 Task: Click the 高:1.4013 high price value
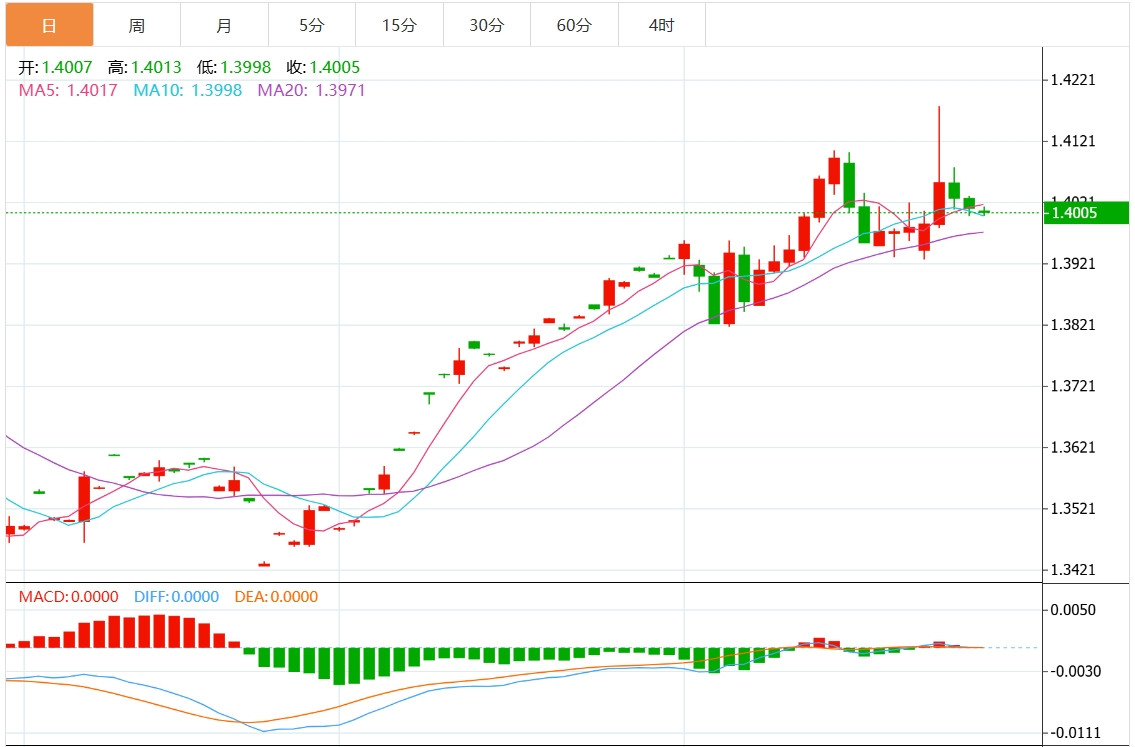pyautogui.click(x=144, y=67)
